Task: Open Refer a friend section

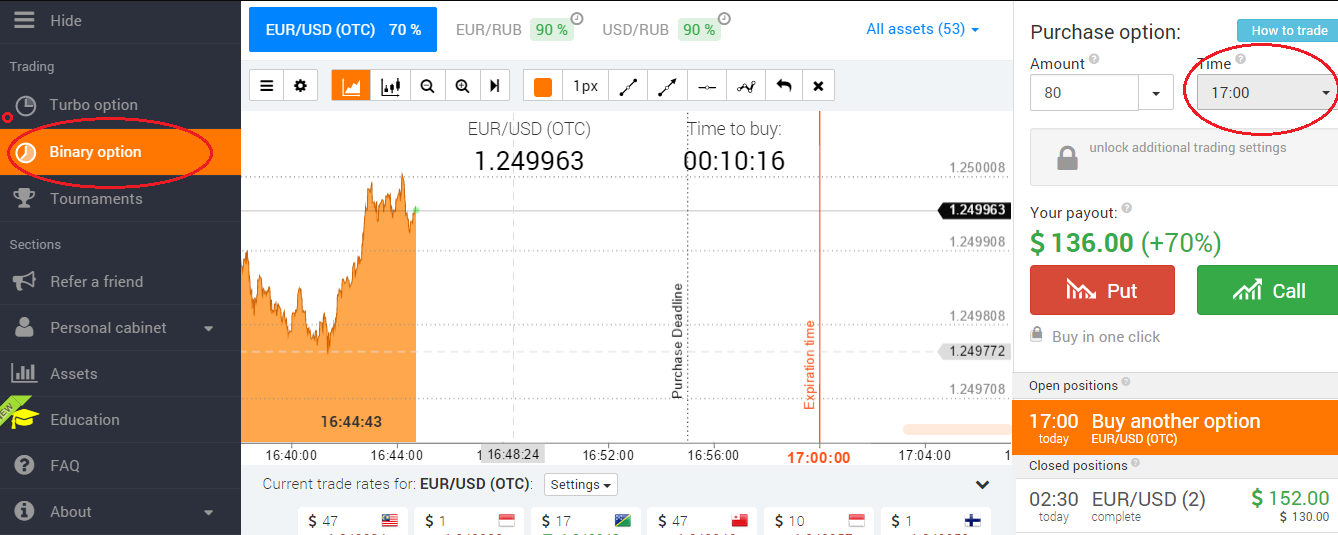Action: coord(120,282)
